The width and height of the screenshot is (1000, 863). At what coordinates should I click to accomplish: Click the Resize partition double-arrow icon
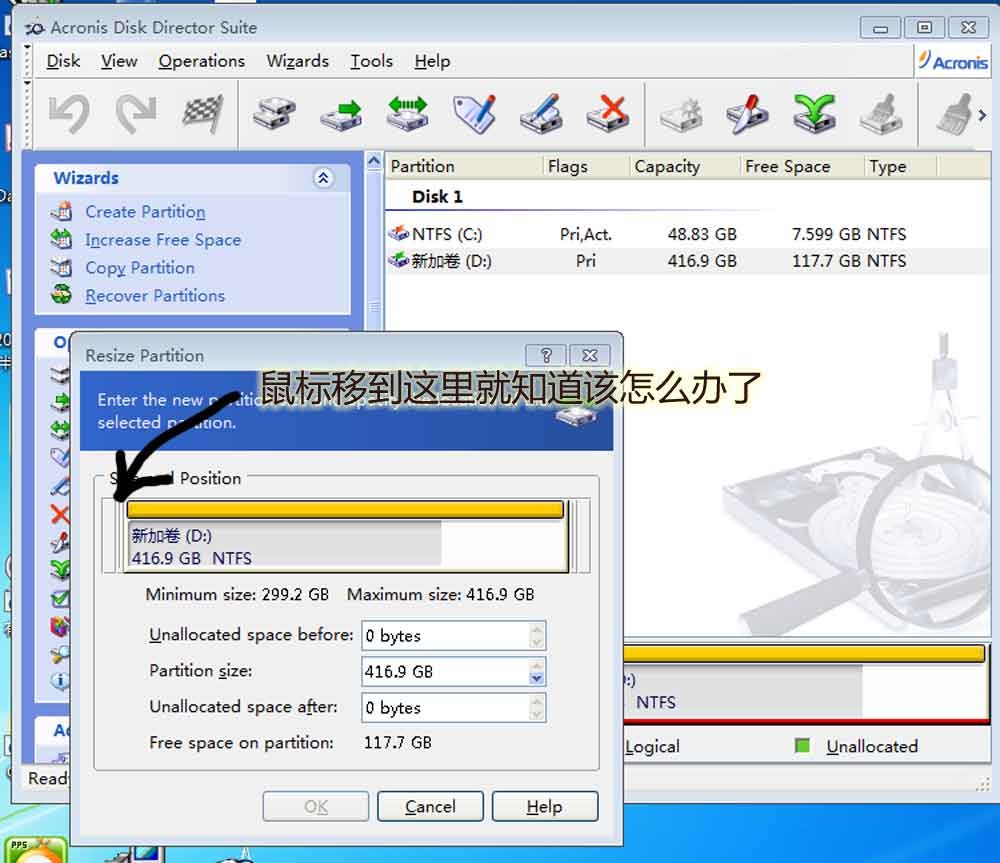(x=408, y=112)
